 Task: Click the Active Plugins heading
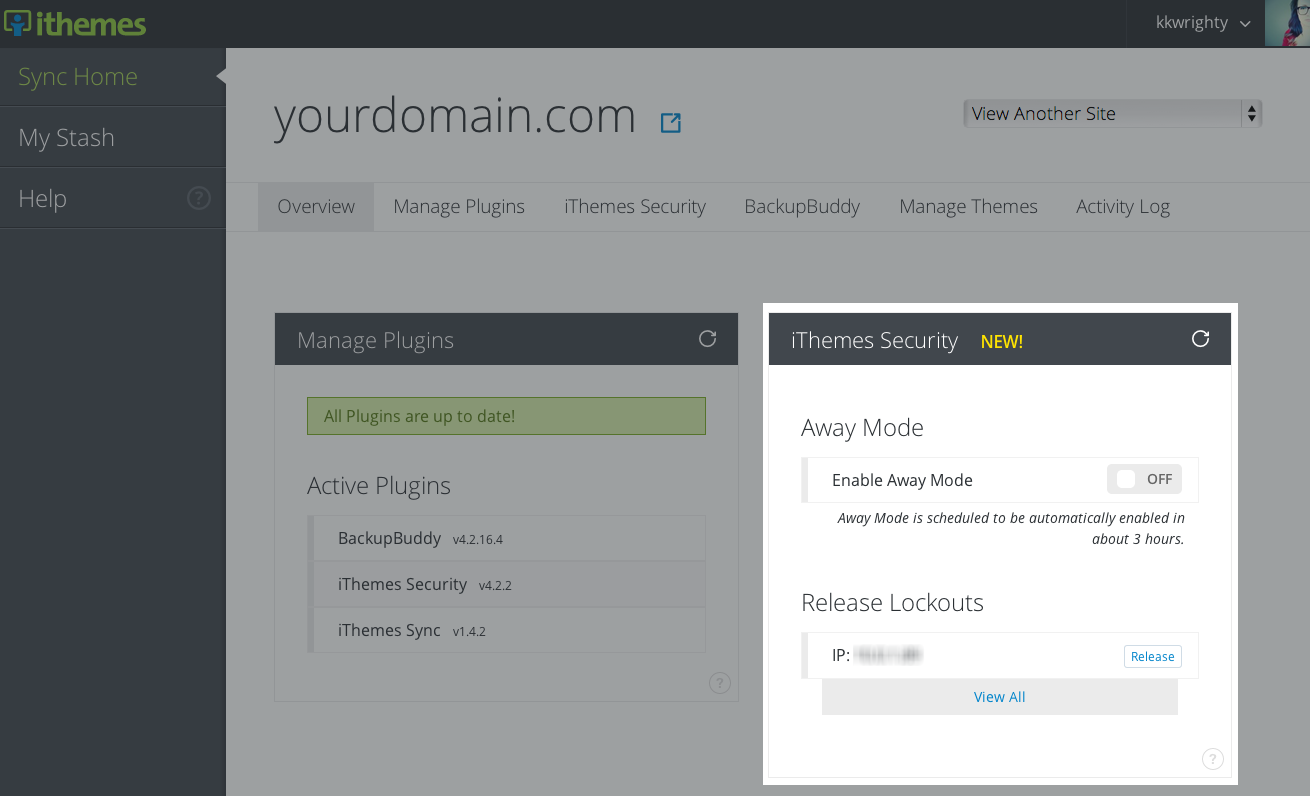379,486
